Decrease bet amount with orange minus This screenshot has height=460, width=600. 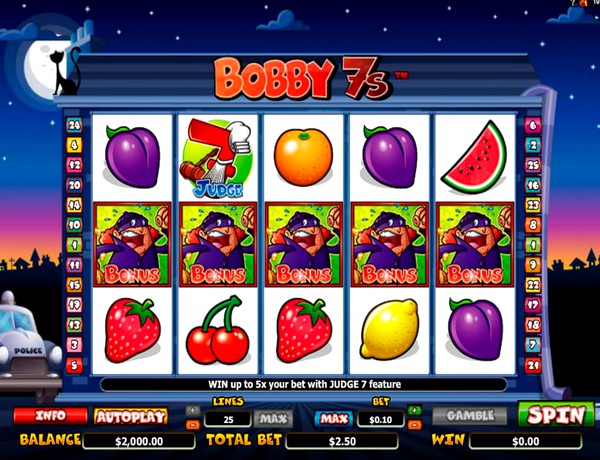[x=415, y=424]
